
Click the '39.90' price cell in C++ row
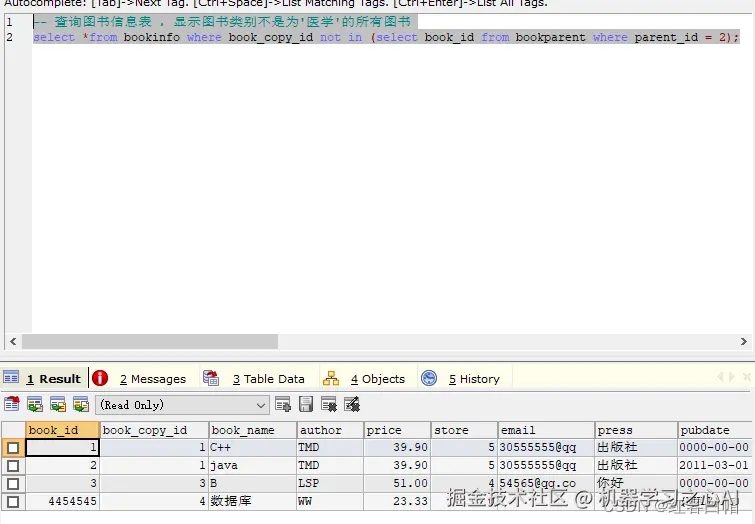[397, 447]
